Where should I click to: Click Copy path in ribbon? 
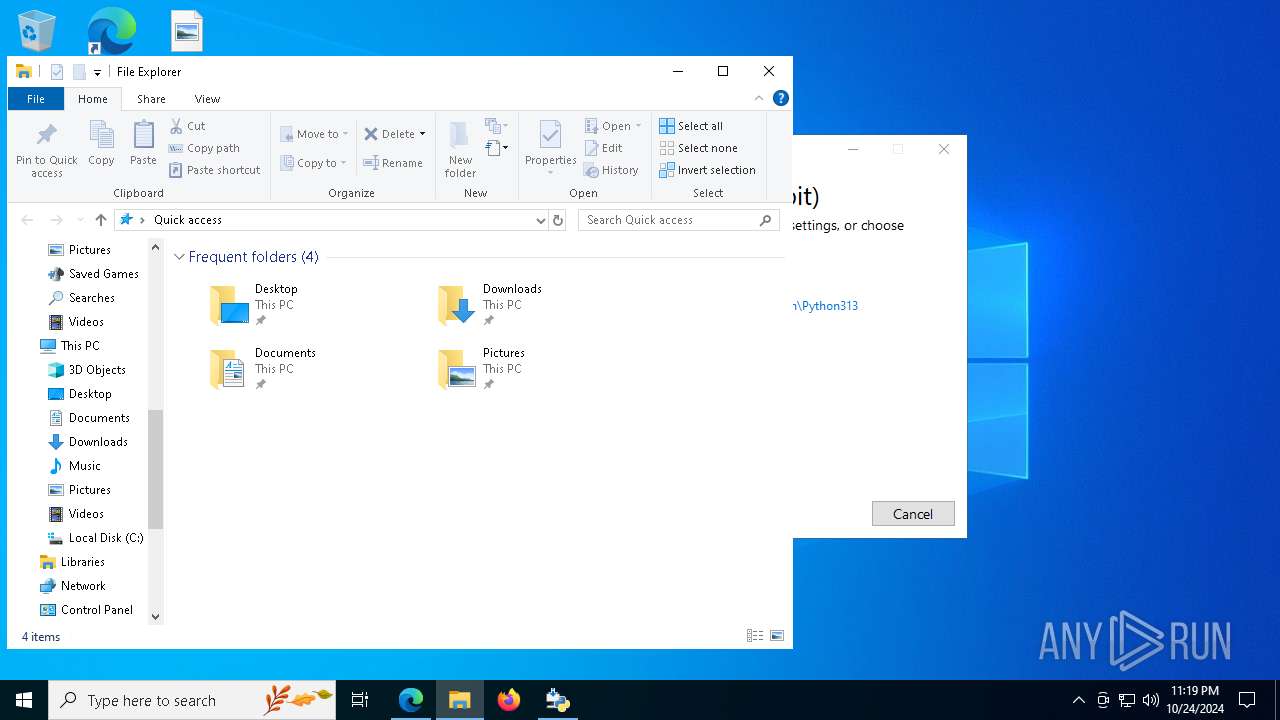[x=204, y=148]
